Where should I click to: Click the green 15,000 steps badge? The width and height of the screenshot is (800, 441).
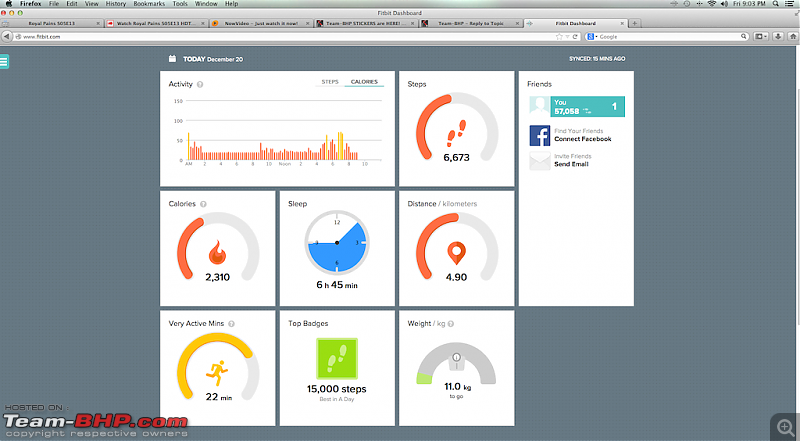click(x=337, y=358)
